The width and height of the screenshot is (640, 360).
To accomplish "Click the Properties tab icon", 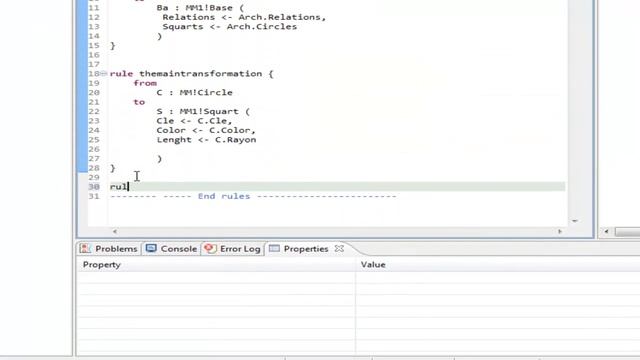I will click(274, 248).
